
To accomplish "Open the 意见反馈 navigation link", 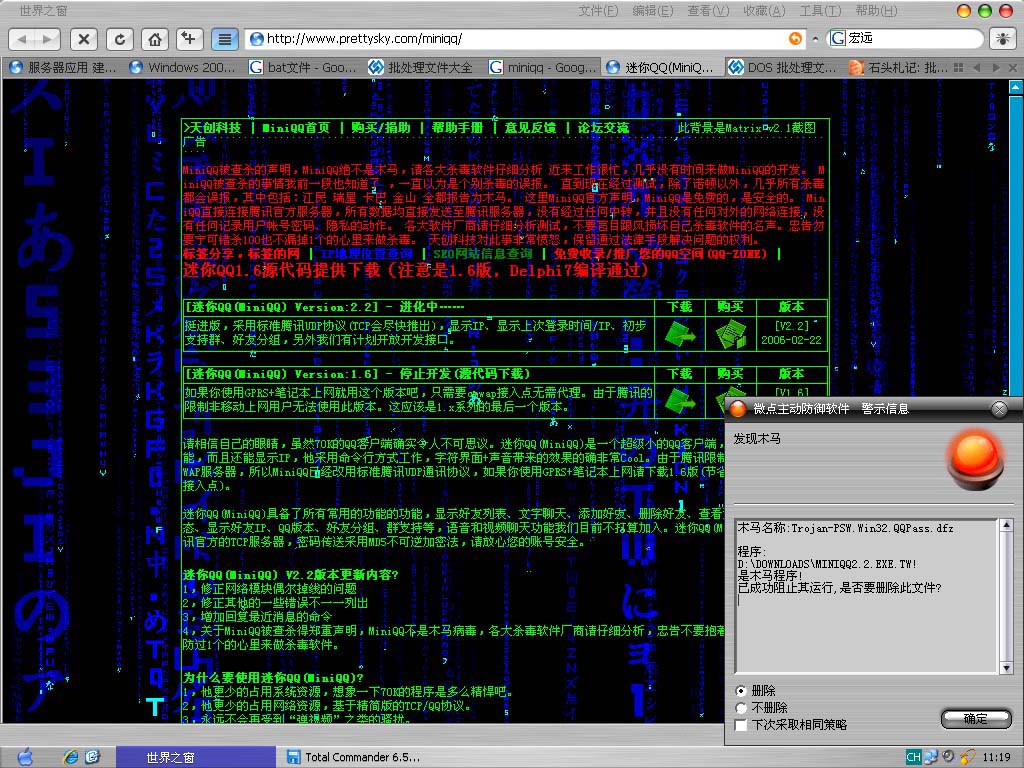I will tap(530, 128).
